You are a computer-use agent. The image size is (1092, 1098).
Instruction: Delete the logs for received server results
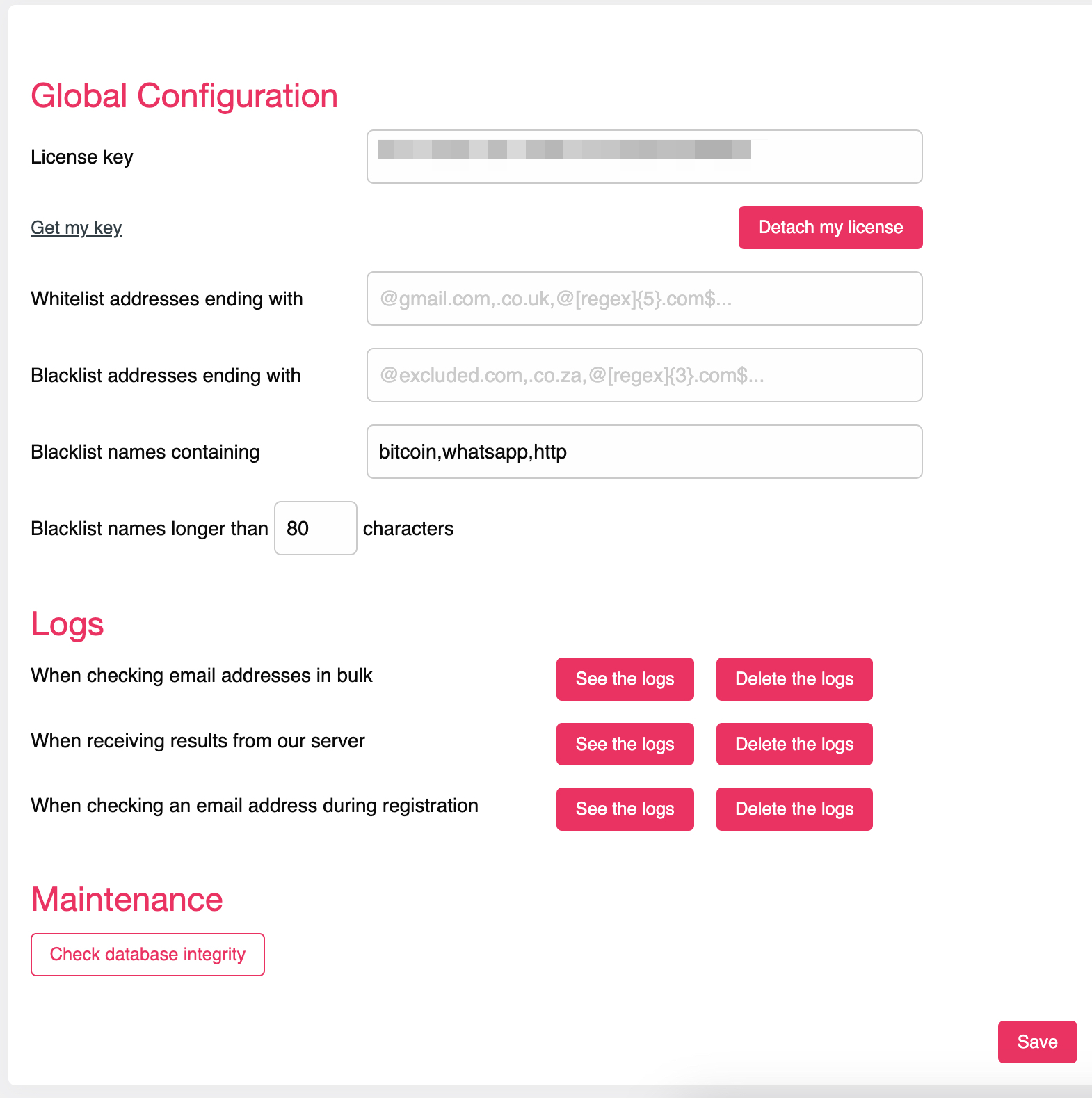794,744
